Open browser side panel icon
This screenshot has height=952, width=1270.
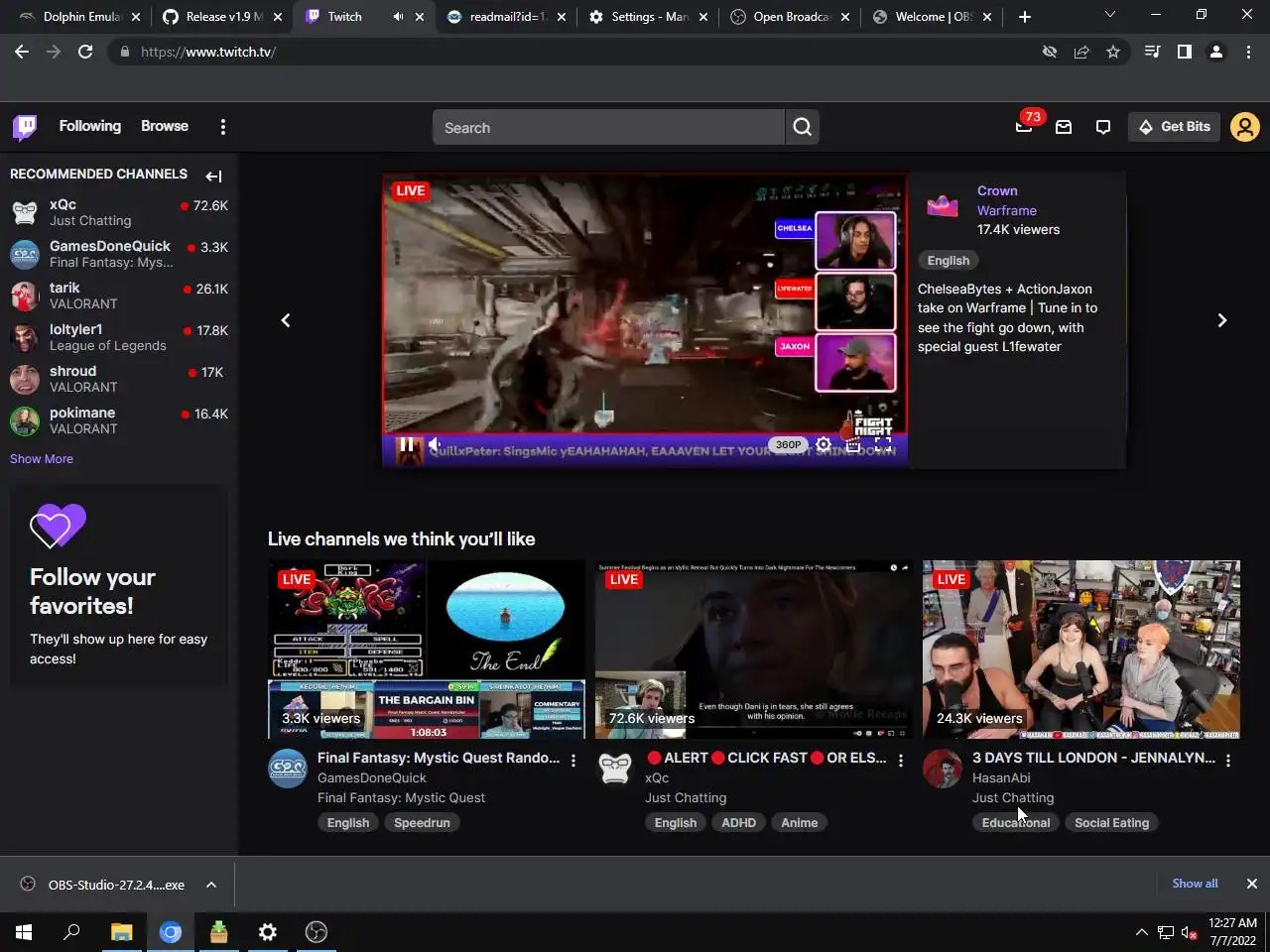pos(1184,52)
